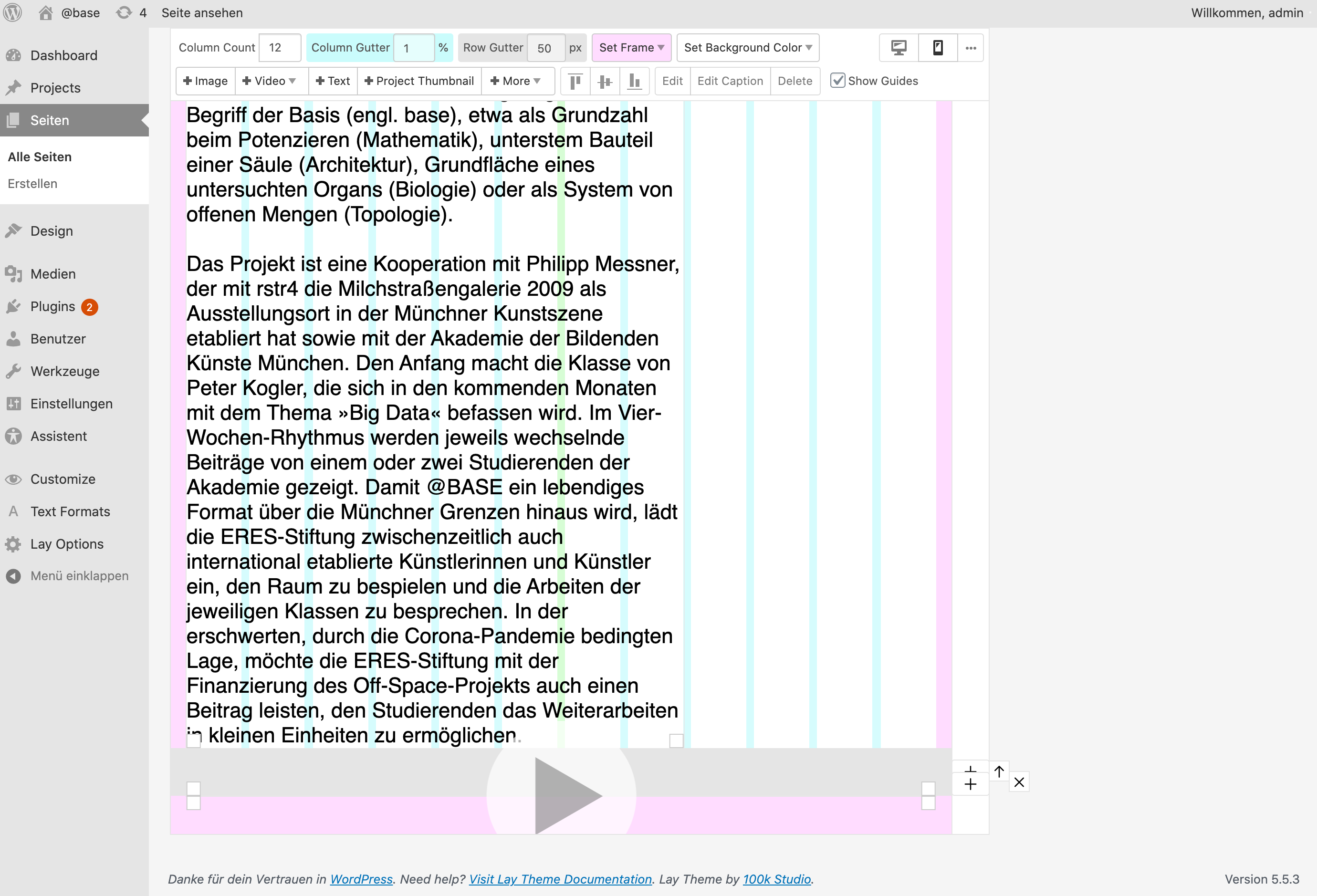Open the three-dots options menu
1317x896 pixels.
[x=970, y=48]
